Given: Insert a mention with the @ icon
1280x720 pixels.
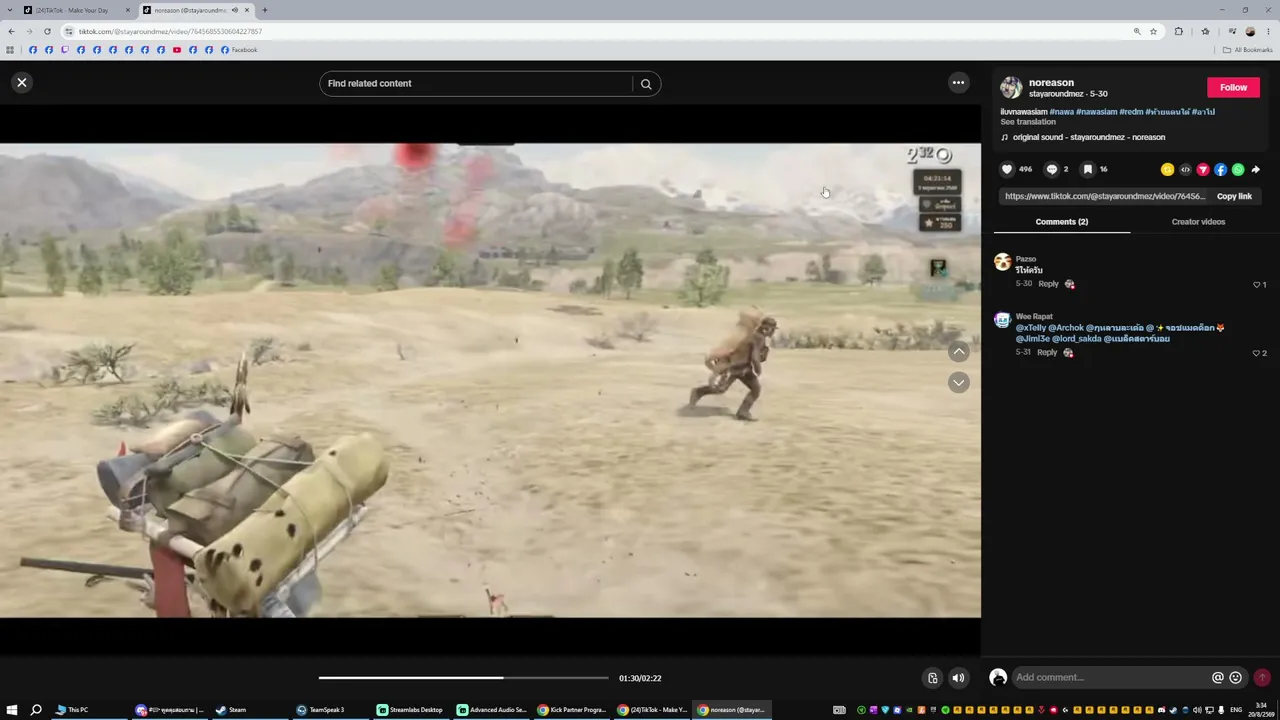Looking at the screenshot, I should tap(1218, 678).
